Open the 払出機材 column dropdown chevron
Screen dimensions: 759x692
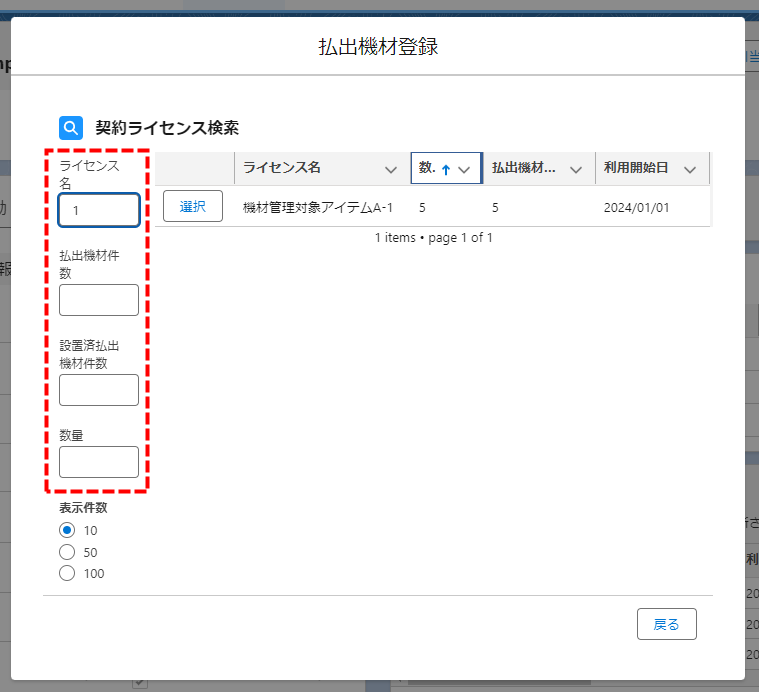[x=575, y=169]
